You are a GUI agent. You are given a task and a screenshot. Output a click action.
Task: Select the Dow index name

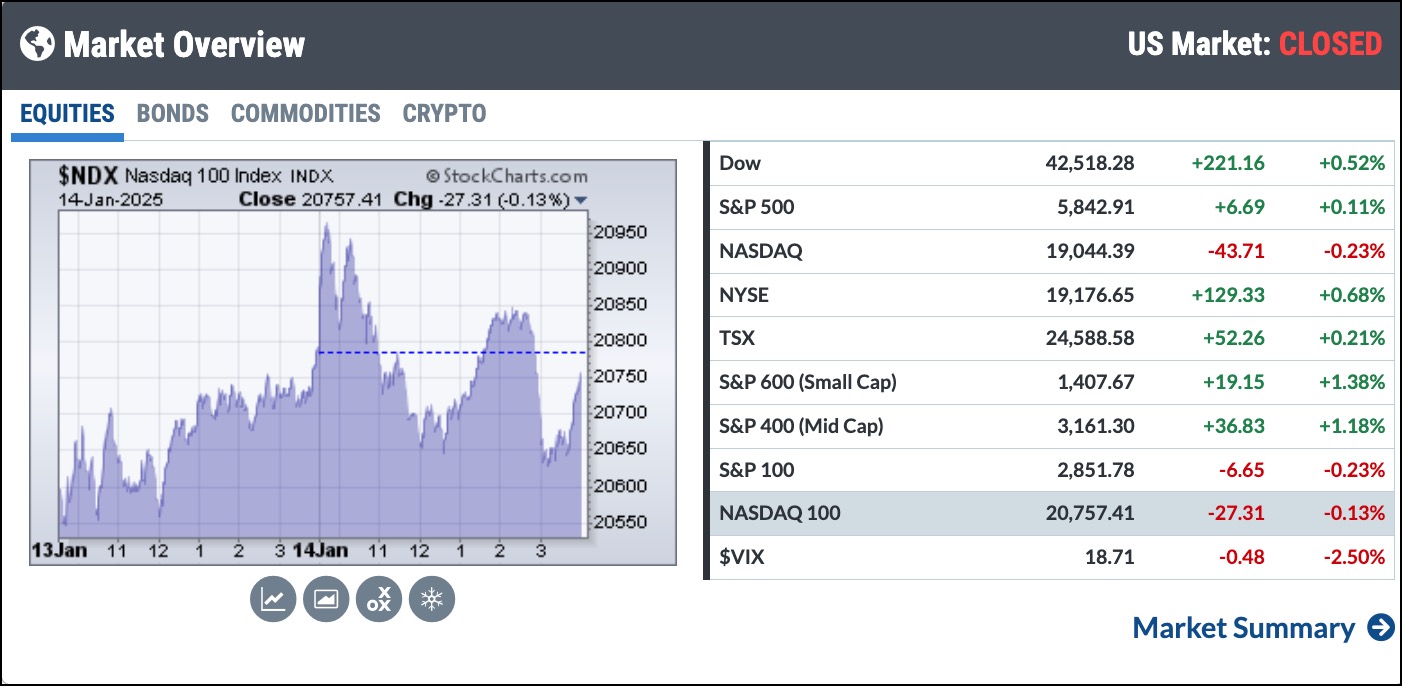pyautogui.click(x=740, y=163)
